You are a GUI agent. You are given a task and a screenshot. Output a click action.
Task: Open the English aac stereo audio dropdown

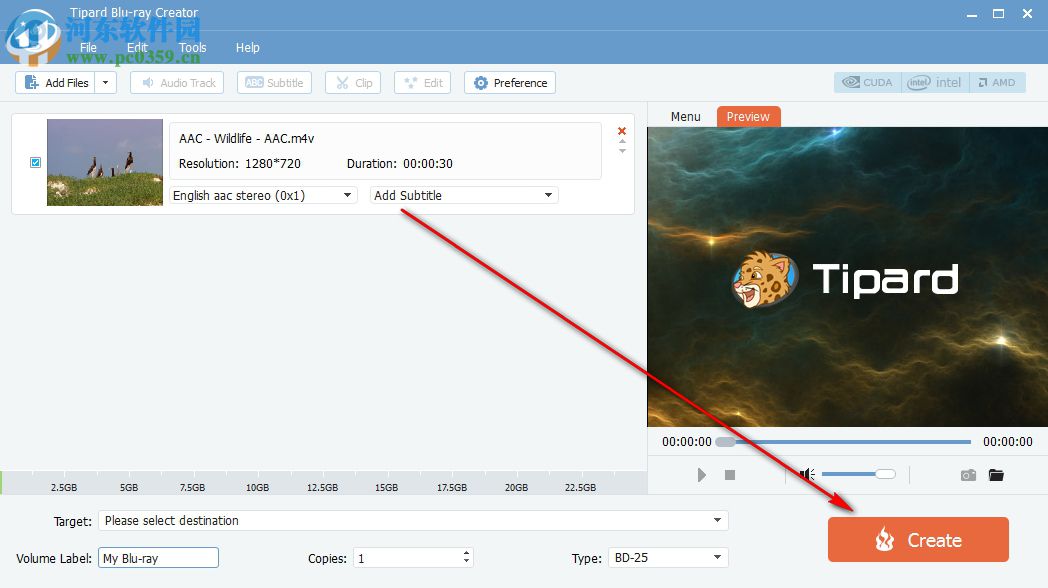(348, 195)
